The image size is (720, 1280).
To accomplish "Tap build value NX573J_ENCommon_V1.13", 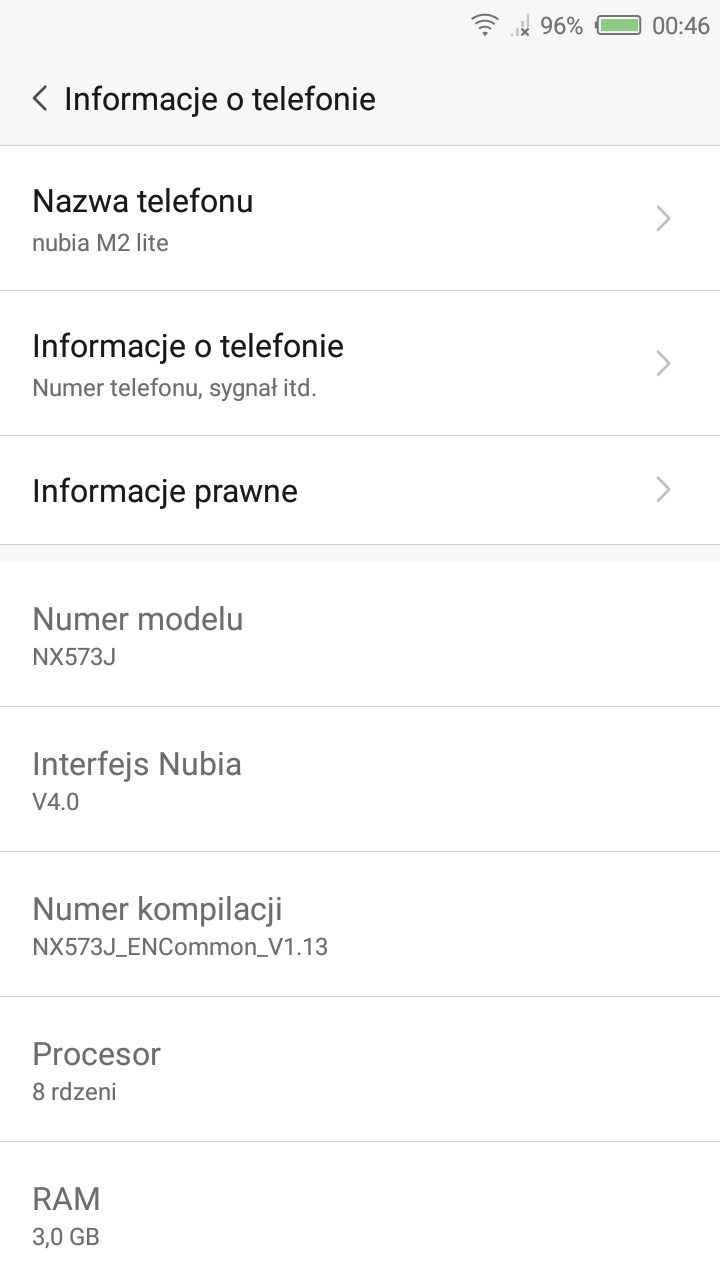I will (180, 946).
